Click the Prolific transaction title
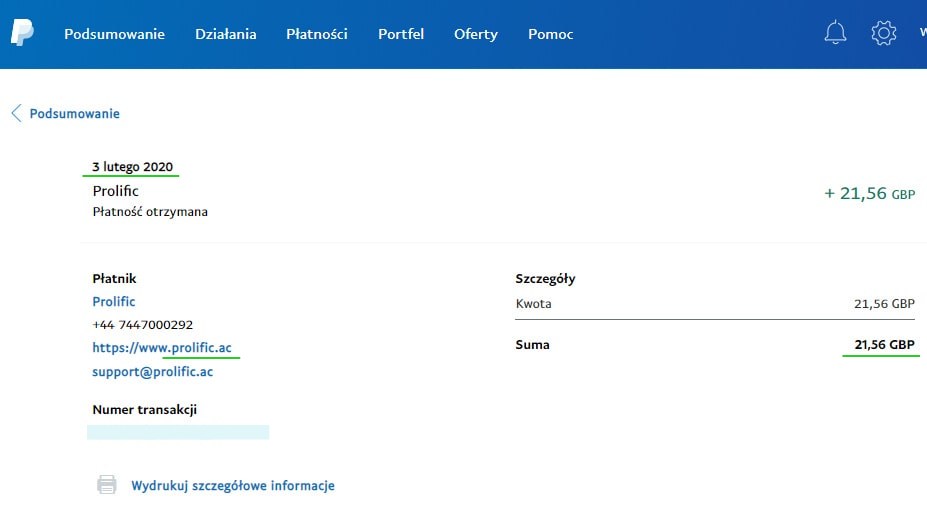 (115, 191)
